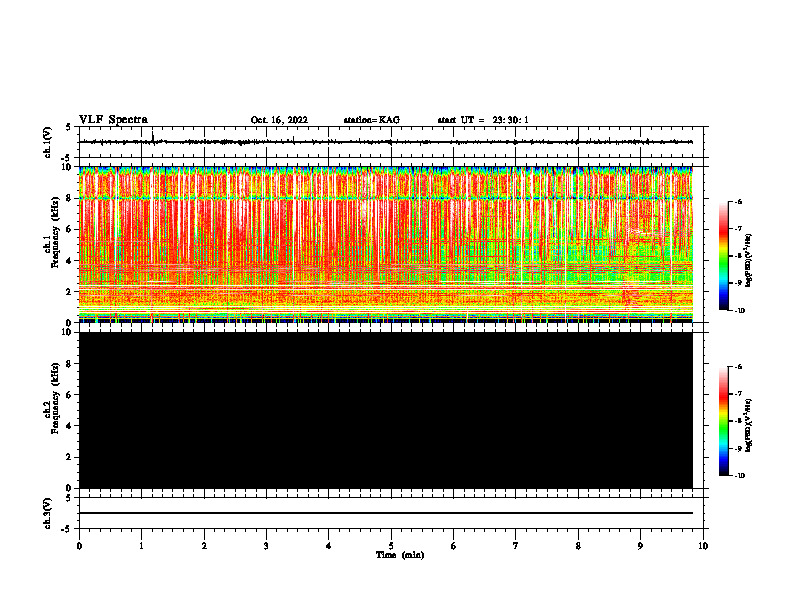The height and width of the screenshot is (612, 792).
Task: Select the date text 'Oct. 16, 2022'
Action: pos(279,120)
